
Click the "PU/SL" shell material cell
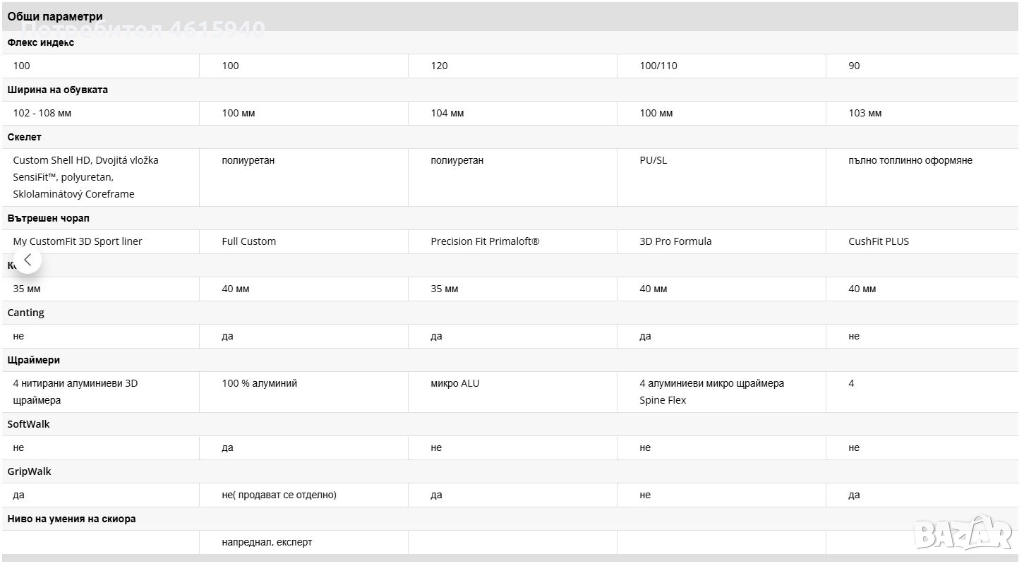[653, 161]
